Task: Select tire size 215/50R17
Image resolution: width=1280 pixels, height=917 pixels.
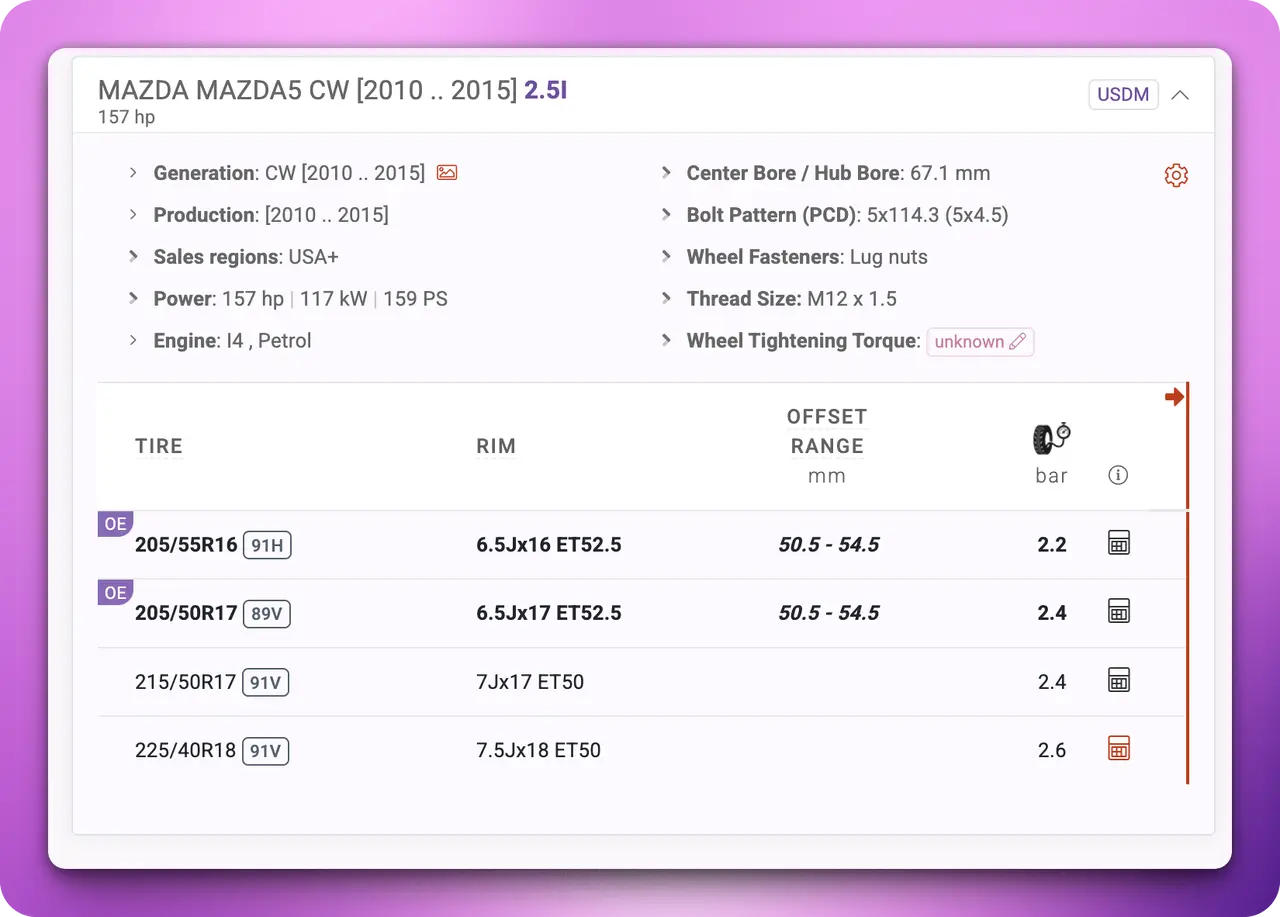Action: (x=185, y=682)
